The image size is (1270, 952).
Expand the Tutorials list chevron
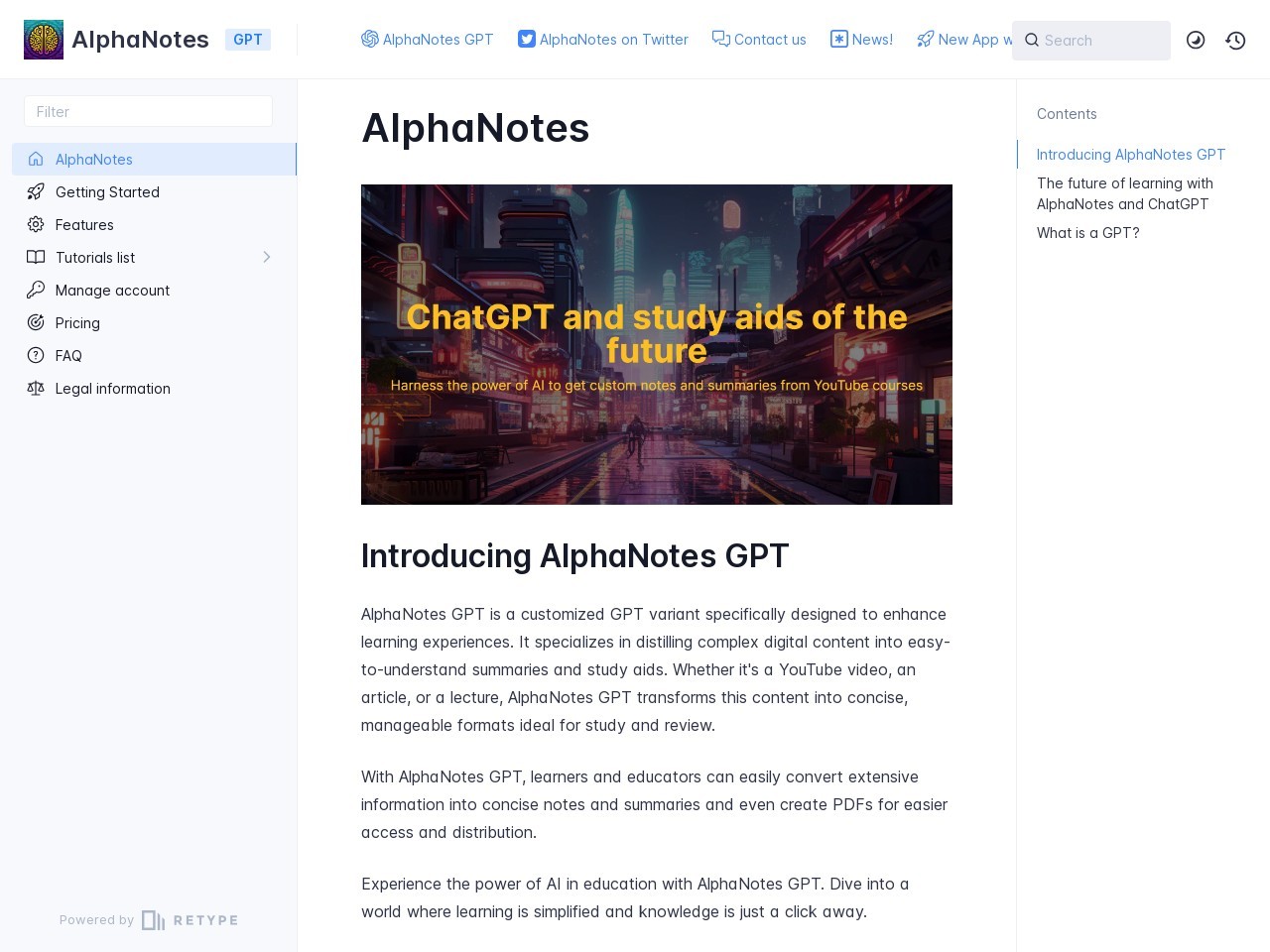pos(266,257)
